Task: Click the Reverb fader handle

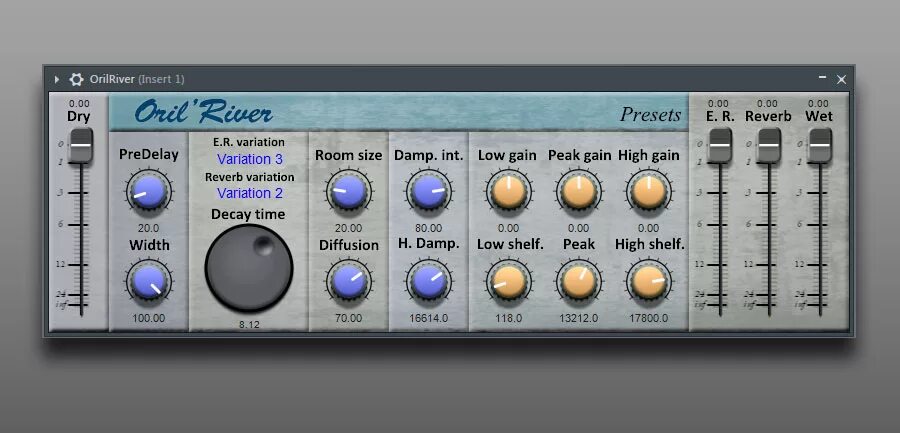Action: coord(769,145)
